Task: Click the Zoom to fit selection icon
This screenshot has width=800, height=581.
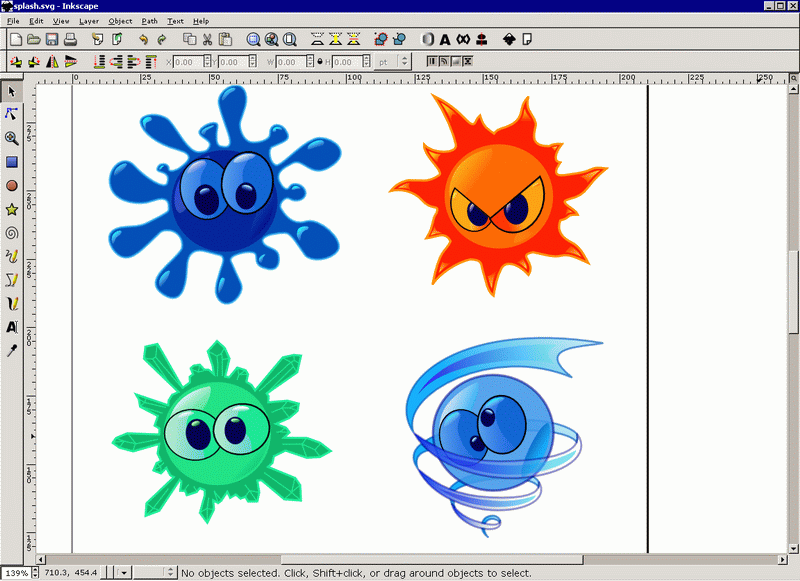Action: 254,39
